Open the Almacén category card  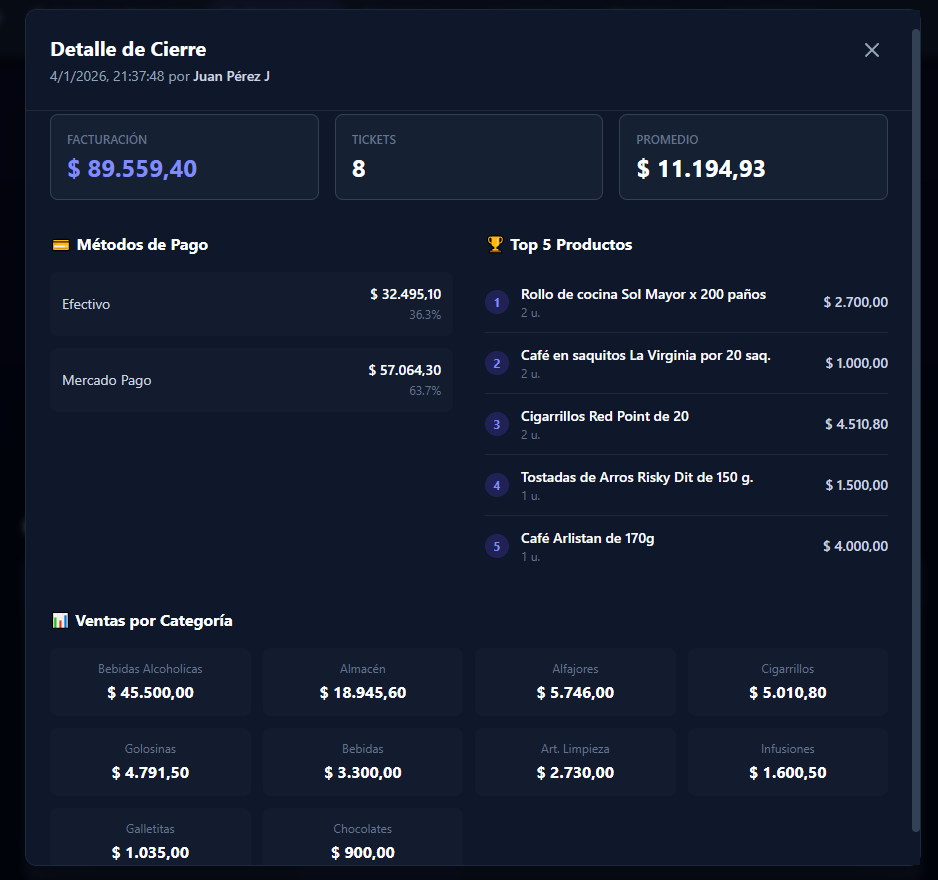point(363,682)
